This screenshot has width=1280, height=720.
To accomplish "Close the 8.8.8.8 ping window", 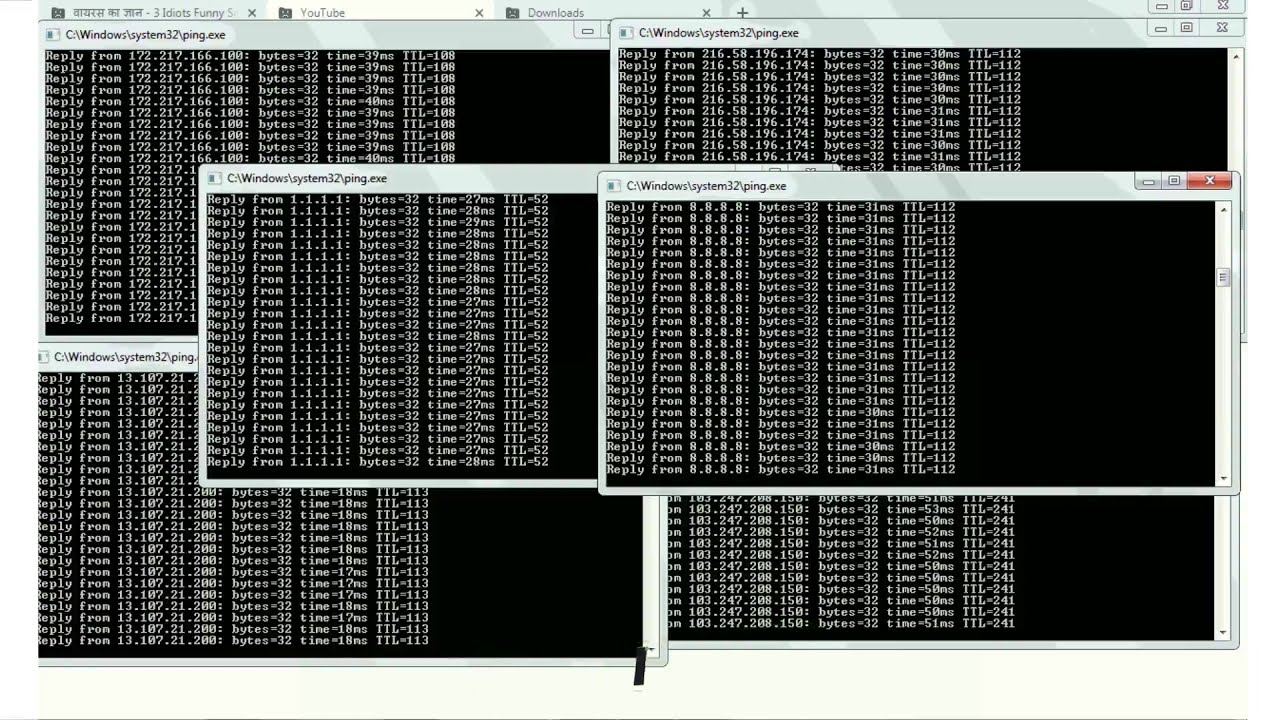I will tap(1210, 181).
